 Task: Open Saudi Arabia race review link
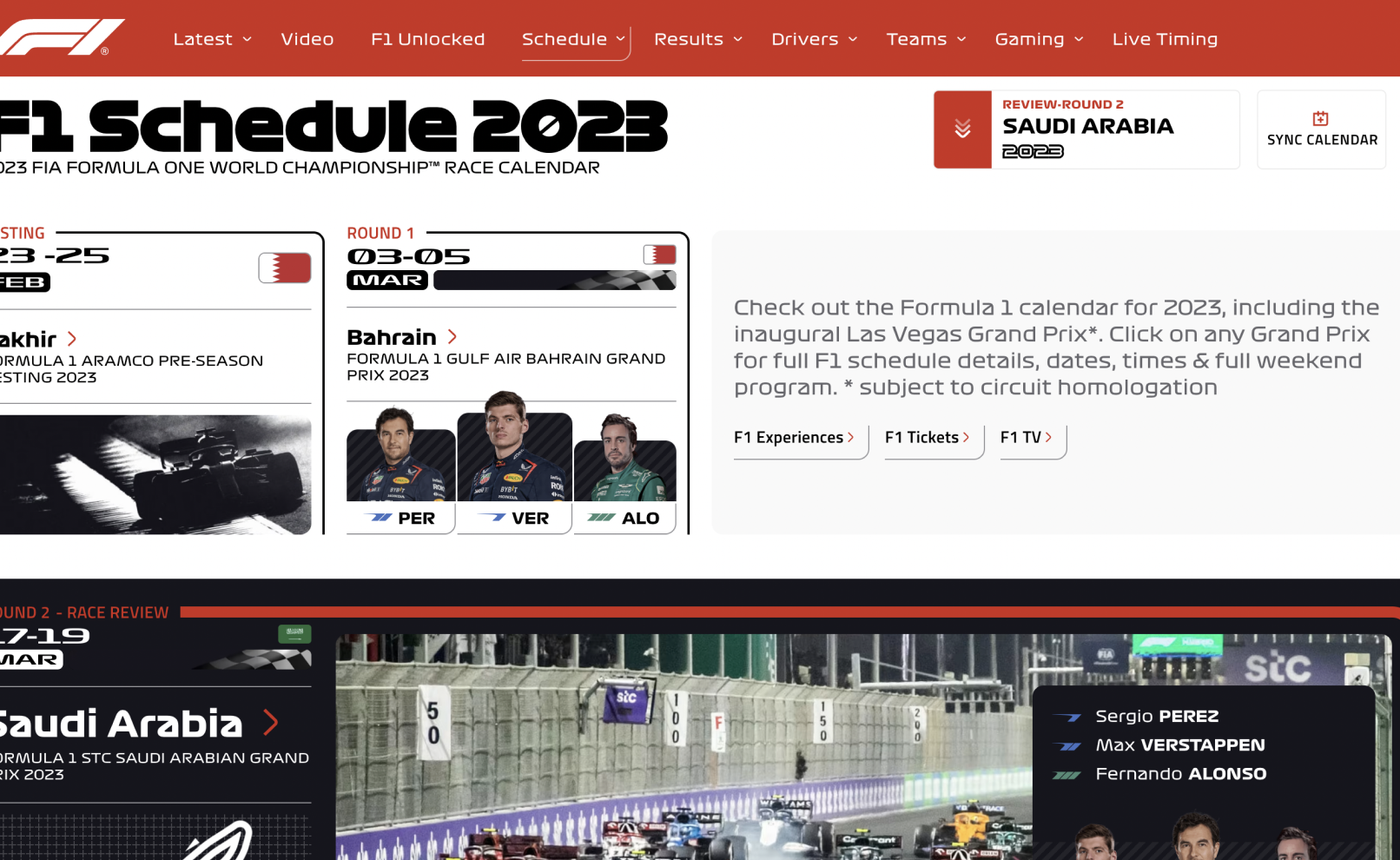(122, 723)
